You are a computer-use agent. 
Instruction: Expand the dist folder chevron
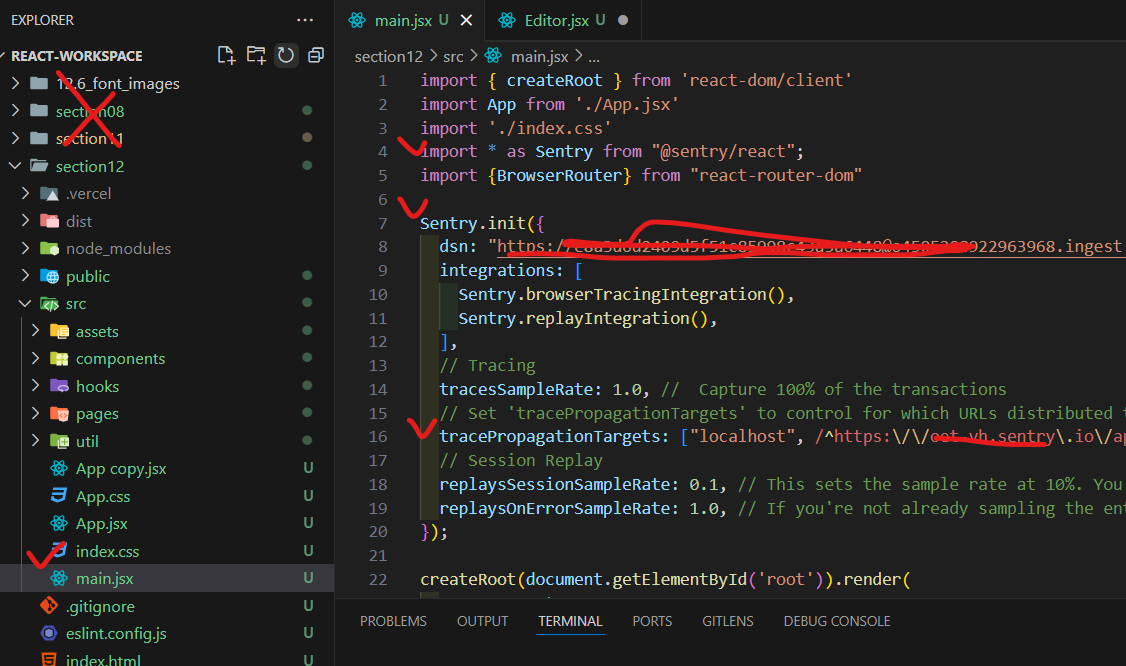25,221
